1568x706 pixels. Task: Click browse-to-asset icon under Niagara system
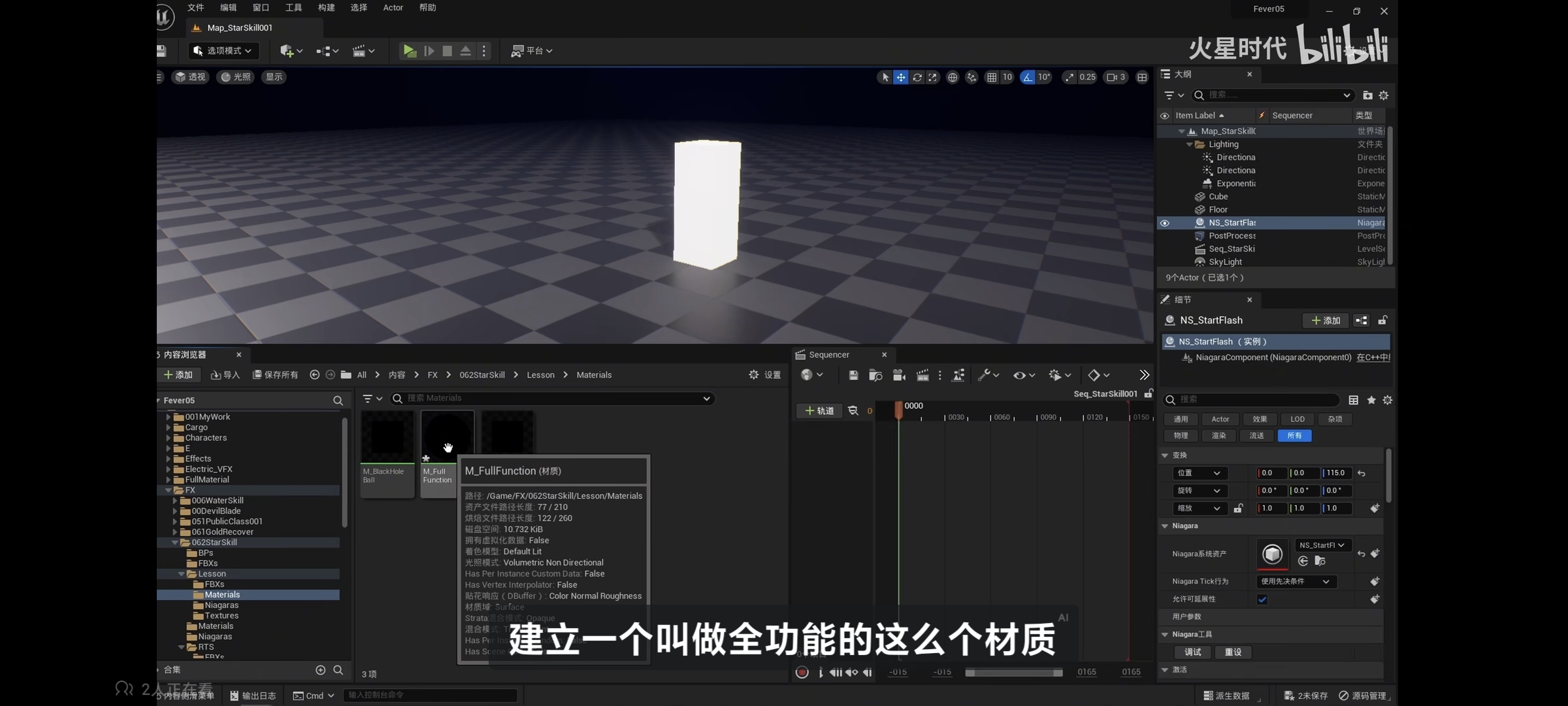coord(1320,561)
